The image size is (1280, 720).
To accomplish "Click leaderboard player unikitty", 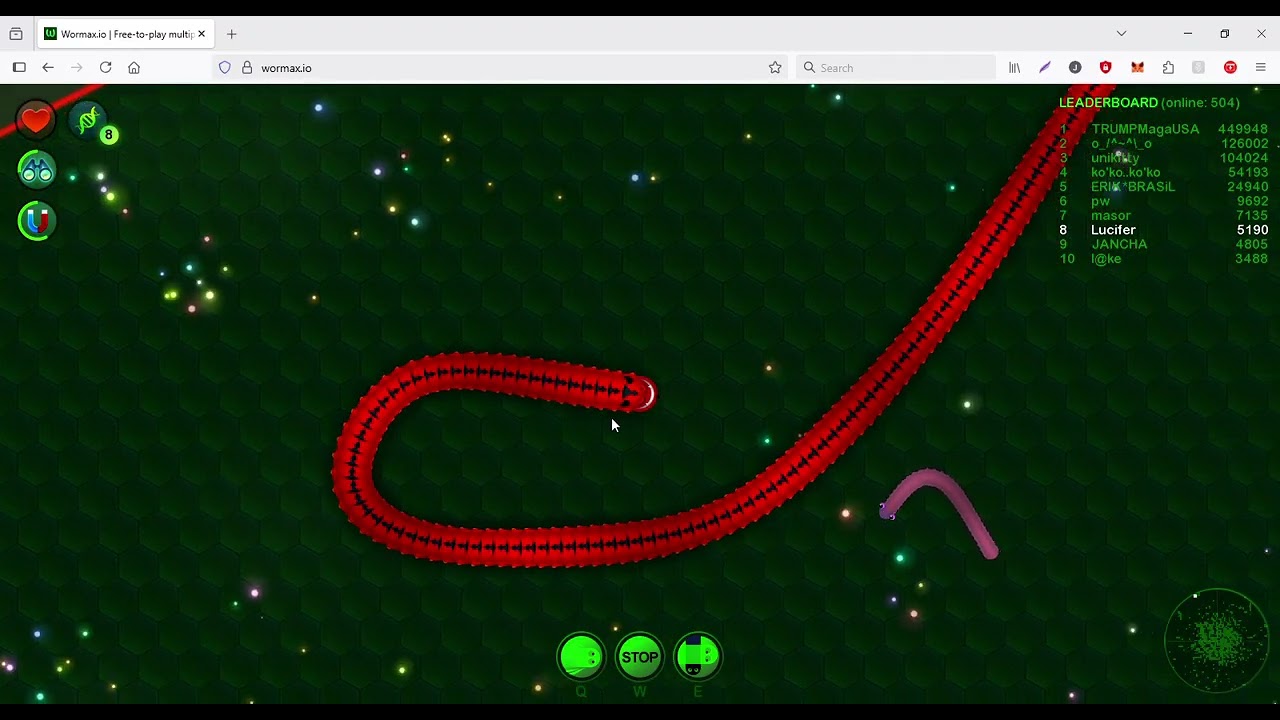I will tap(1115, 158).
